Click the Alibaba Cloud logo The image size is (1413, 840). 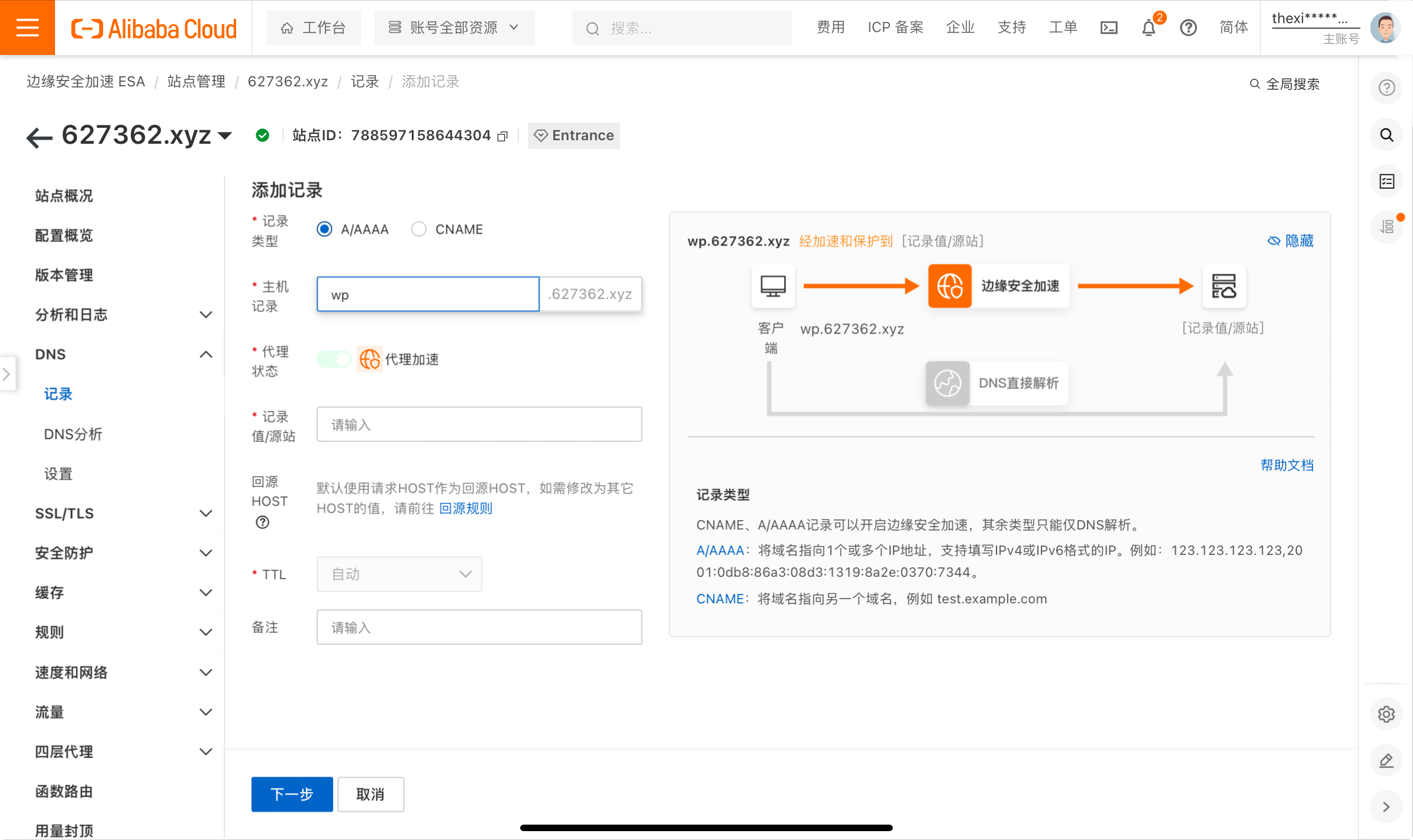[x=154, y=28]
